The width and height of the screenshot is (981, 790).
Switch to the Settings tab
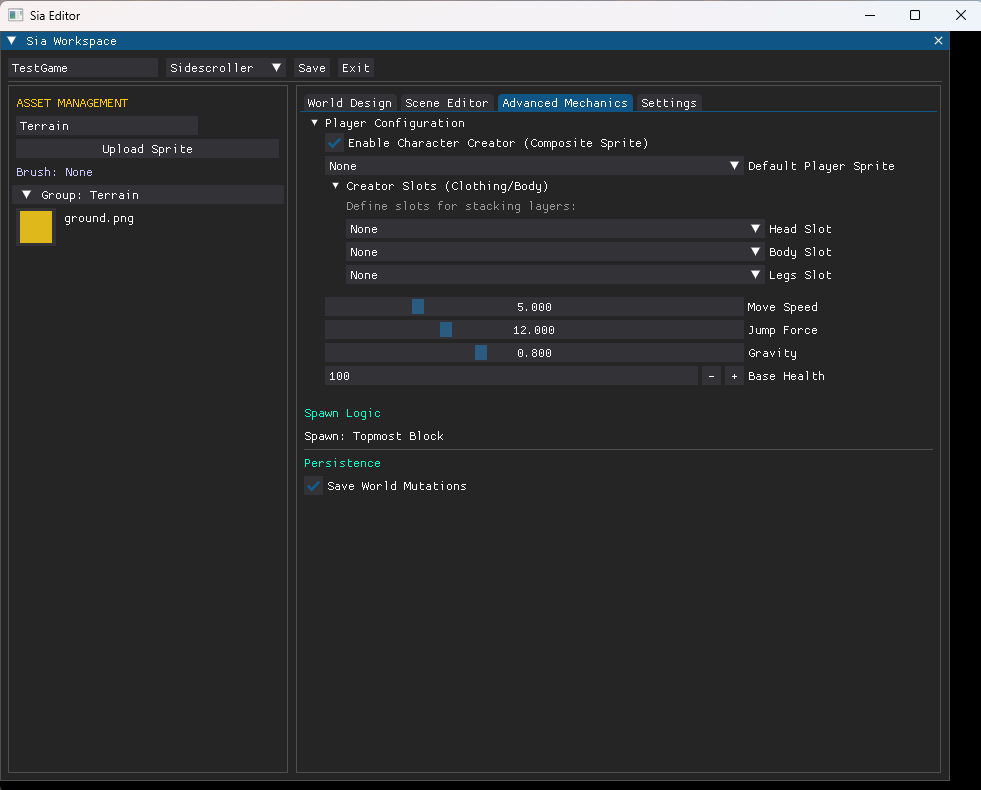pos(668,103)
